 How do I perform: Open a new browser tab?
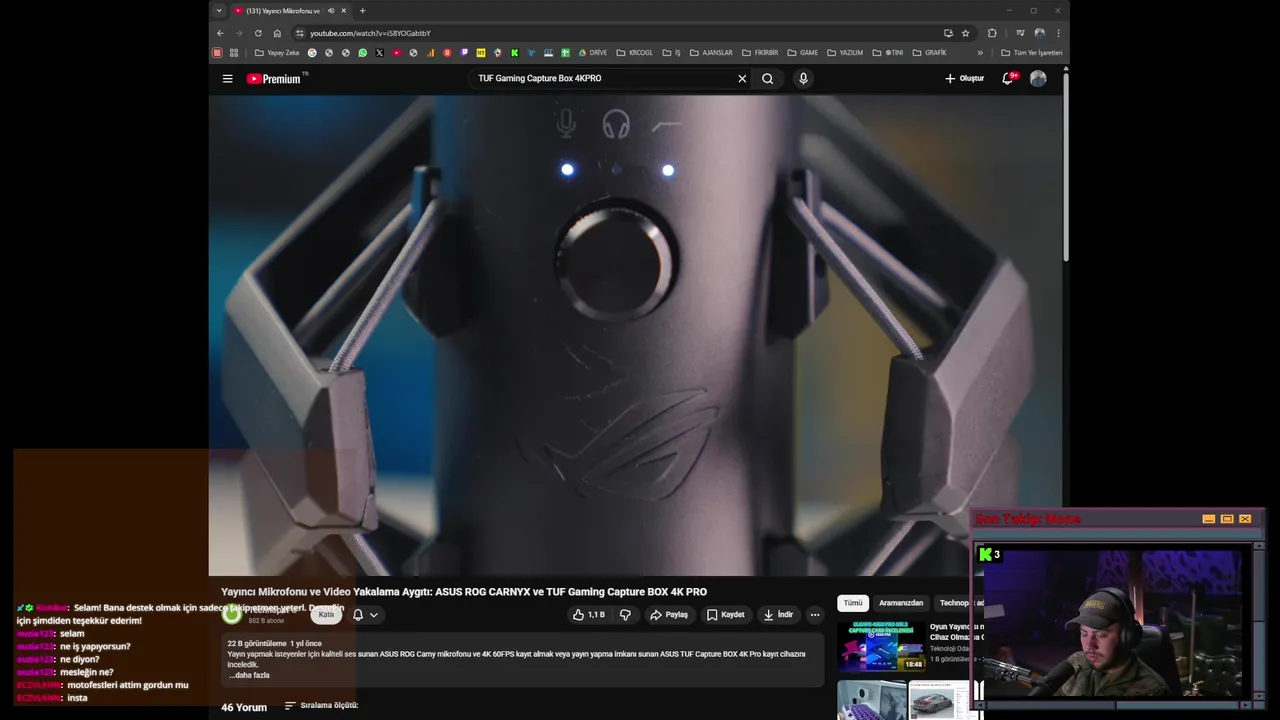pos(362,11)
